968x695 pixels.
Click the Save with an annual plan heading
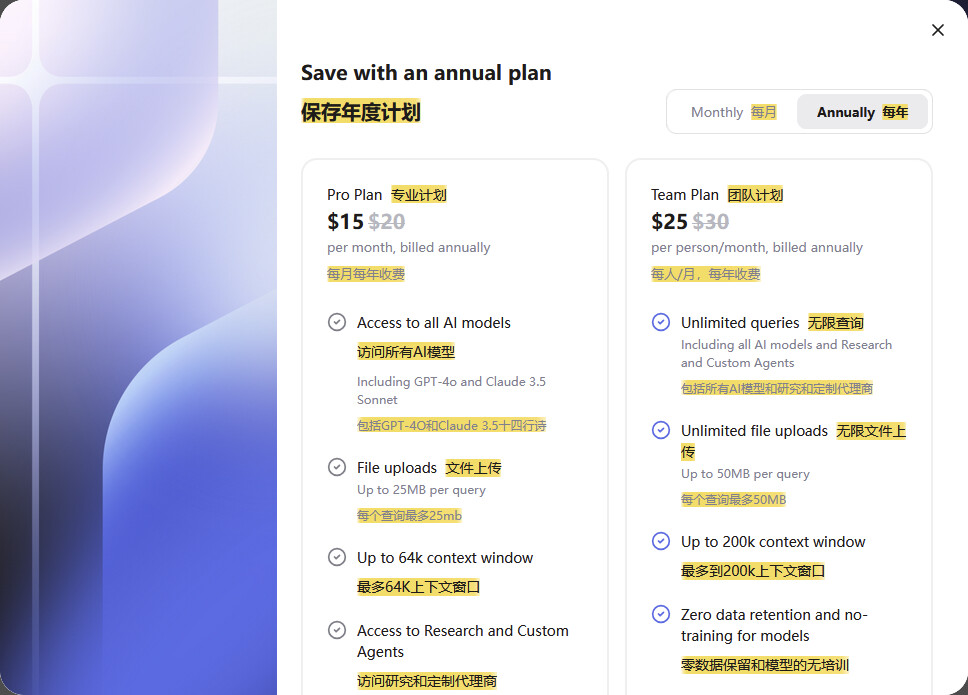(x=426, y=73)
